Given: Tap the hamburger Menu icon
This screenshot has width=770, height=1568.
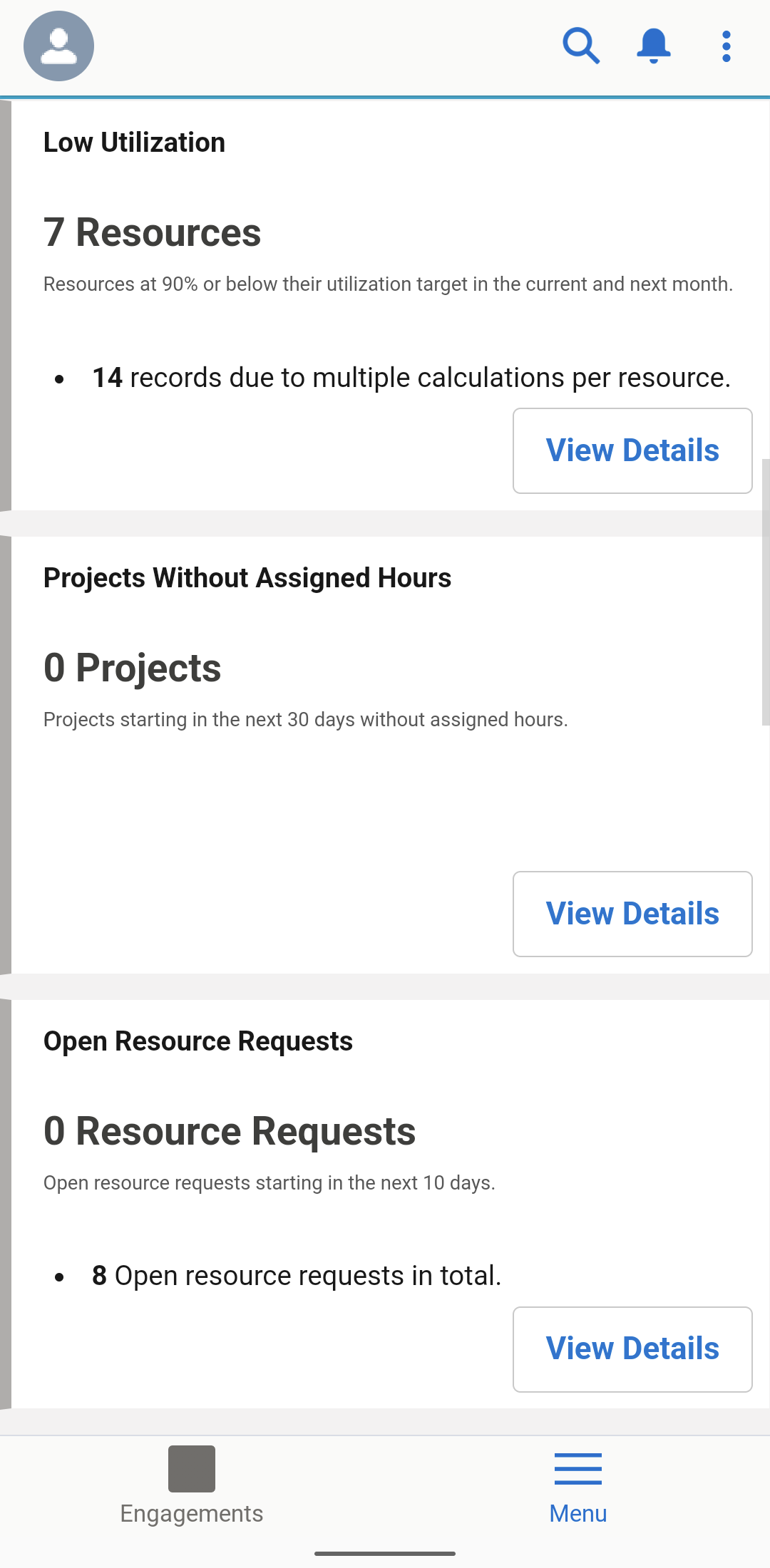Looking at the screenshot, I should pyautogui.click(x=577, y=1468).
